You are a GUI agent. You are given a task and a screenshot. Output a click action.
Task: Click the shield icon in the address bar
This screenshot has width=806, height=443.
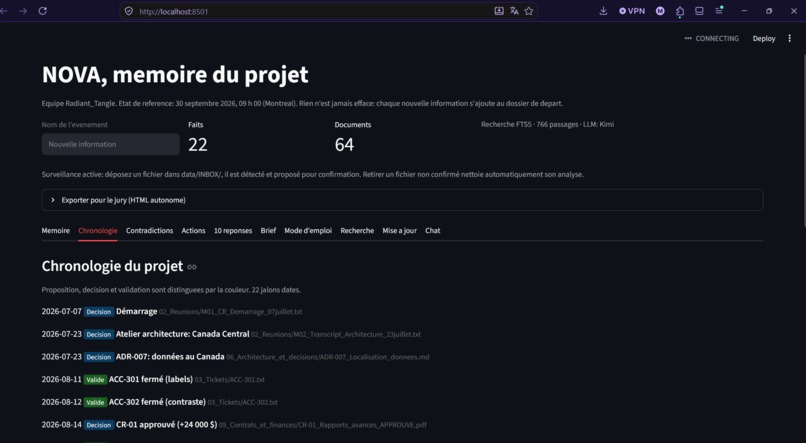click(x=129, y=11)
